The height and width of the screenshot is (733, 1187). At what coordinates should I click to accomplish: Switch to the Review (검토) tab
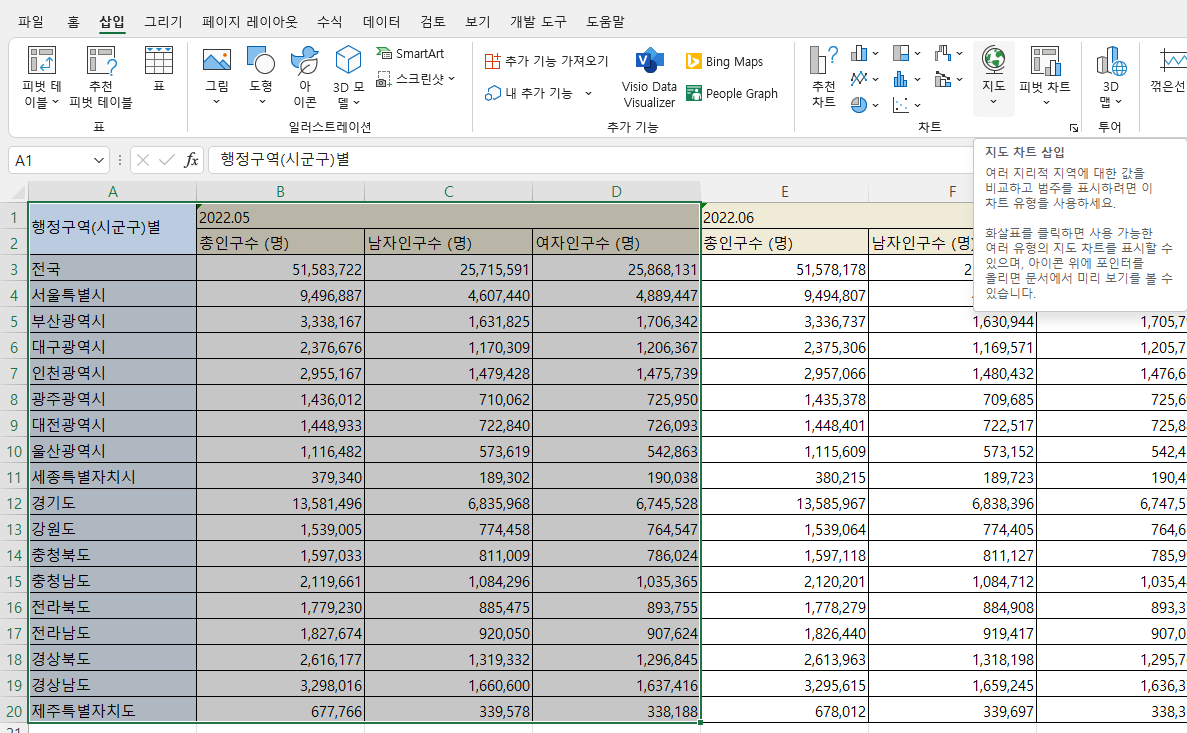[433, 22]
